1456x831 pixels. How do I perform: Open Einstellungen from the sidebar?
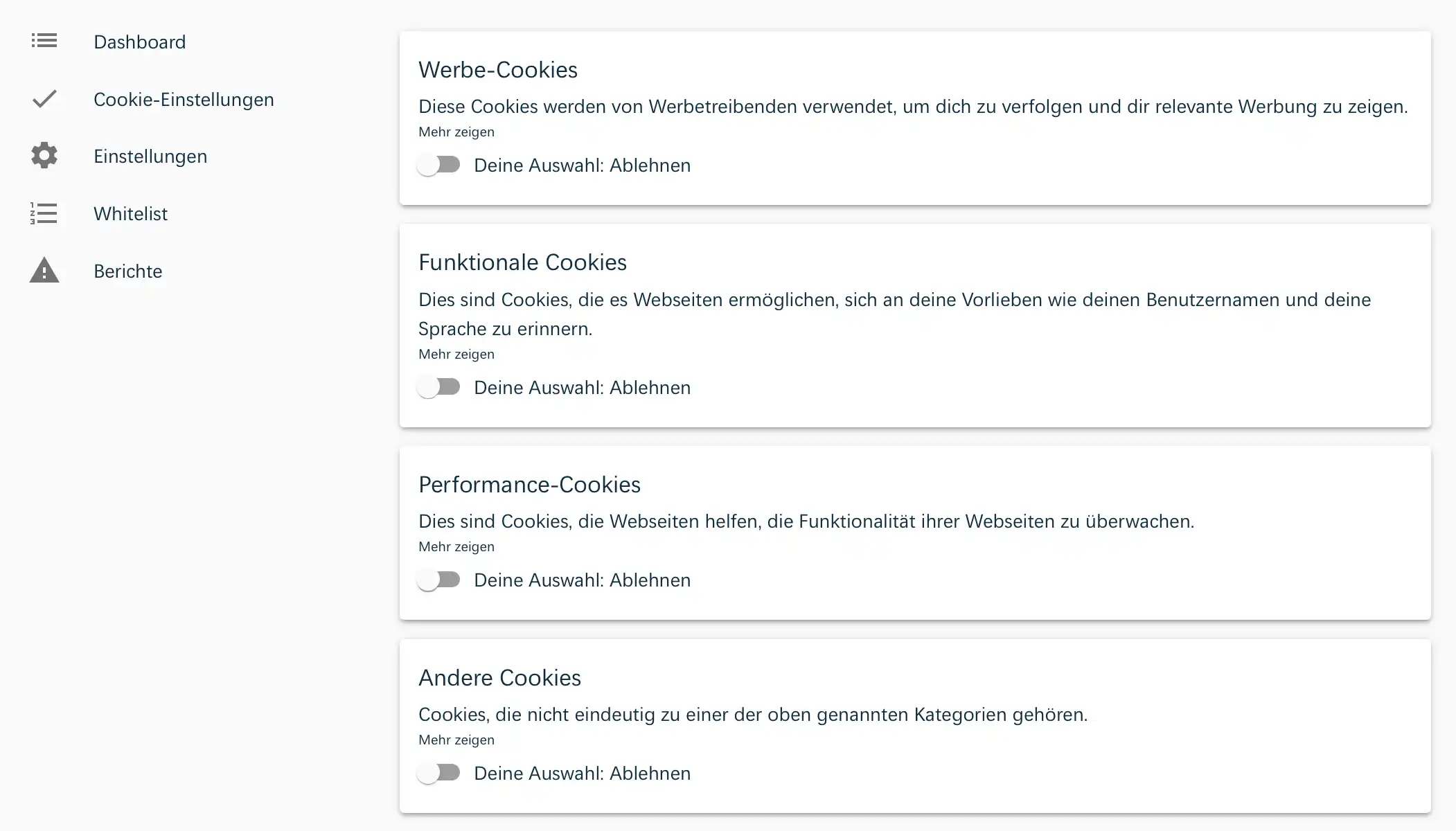(x=150, y=157)
